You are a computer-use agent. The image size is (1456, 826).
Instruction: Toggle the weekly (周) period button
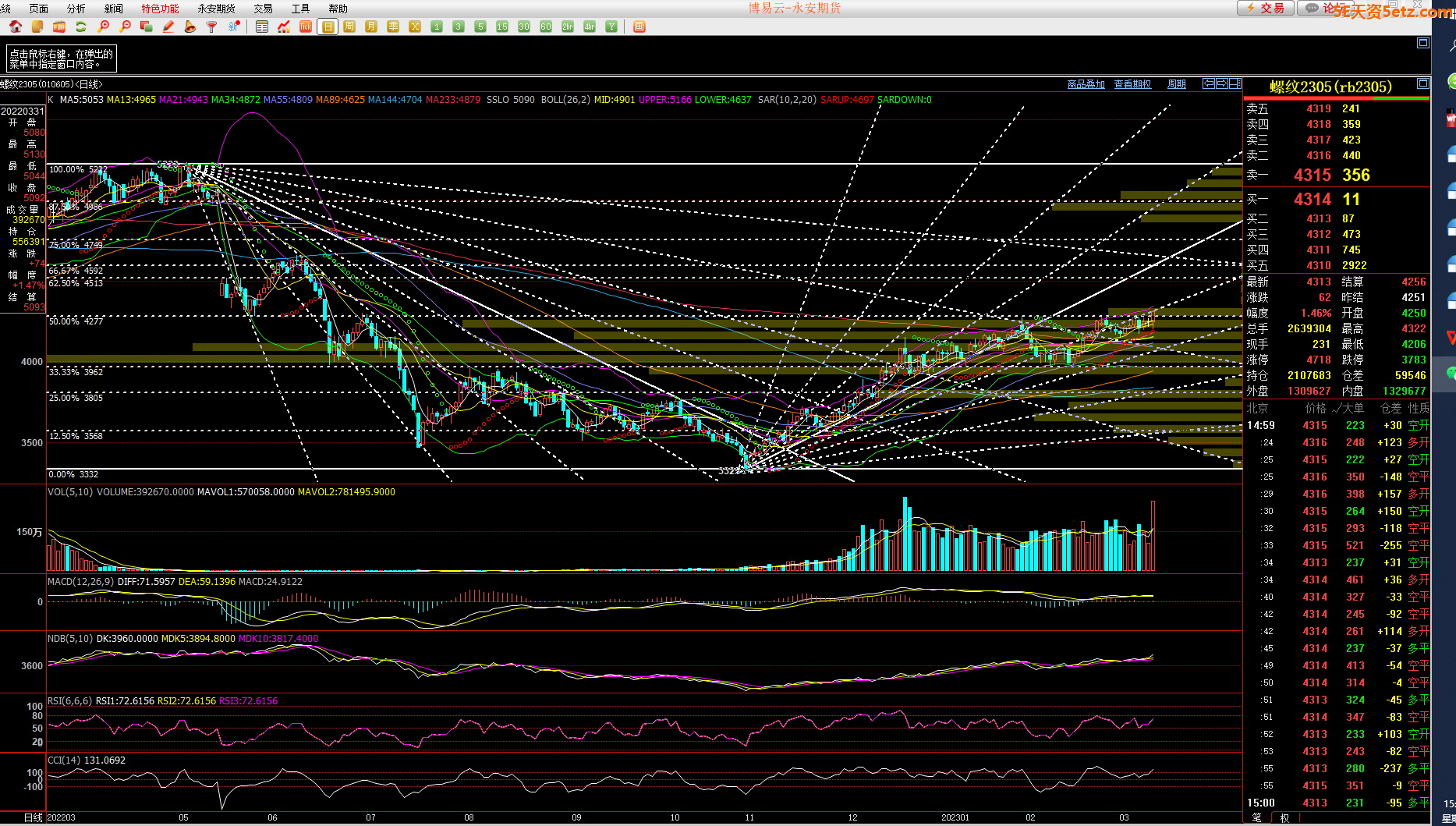[349, 27]
